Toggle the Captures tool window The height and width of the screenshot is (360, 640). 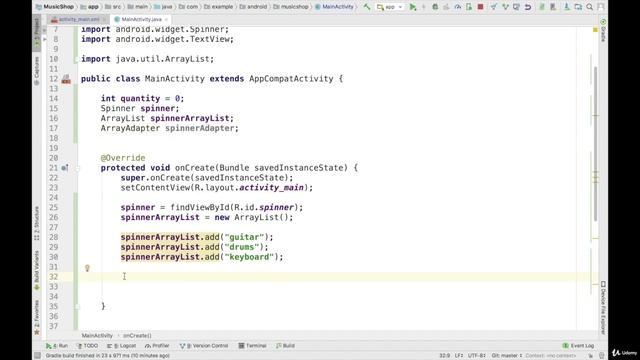point(37,71)
